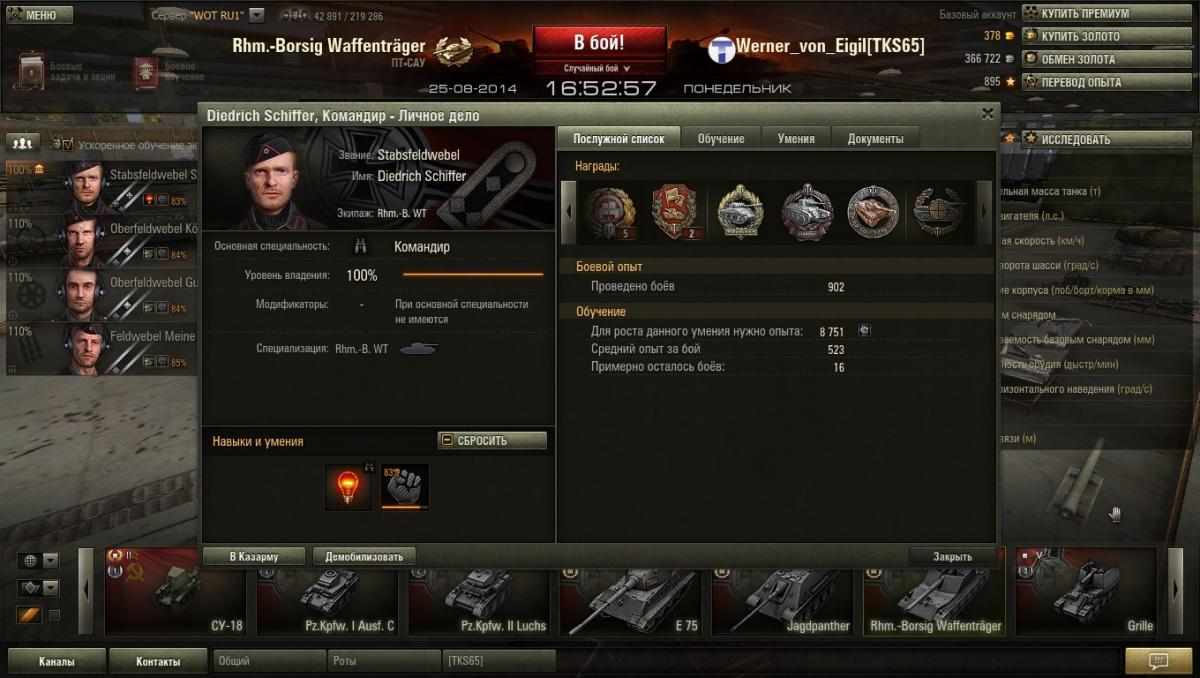This screenshot has width=1200, height=678.
Task: Click the tank icon next to Rhm.-B. WT specialization
Action: [419, 348]
